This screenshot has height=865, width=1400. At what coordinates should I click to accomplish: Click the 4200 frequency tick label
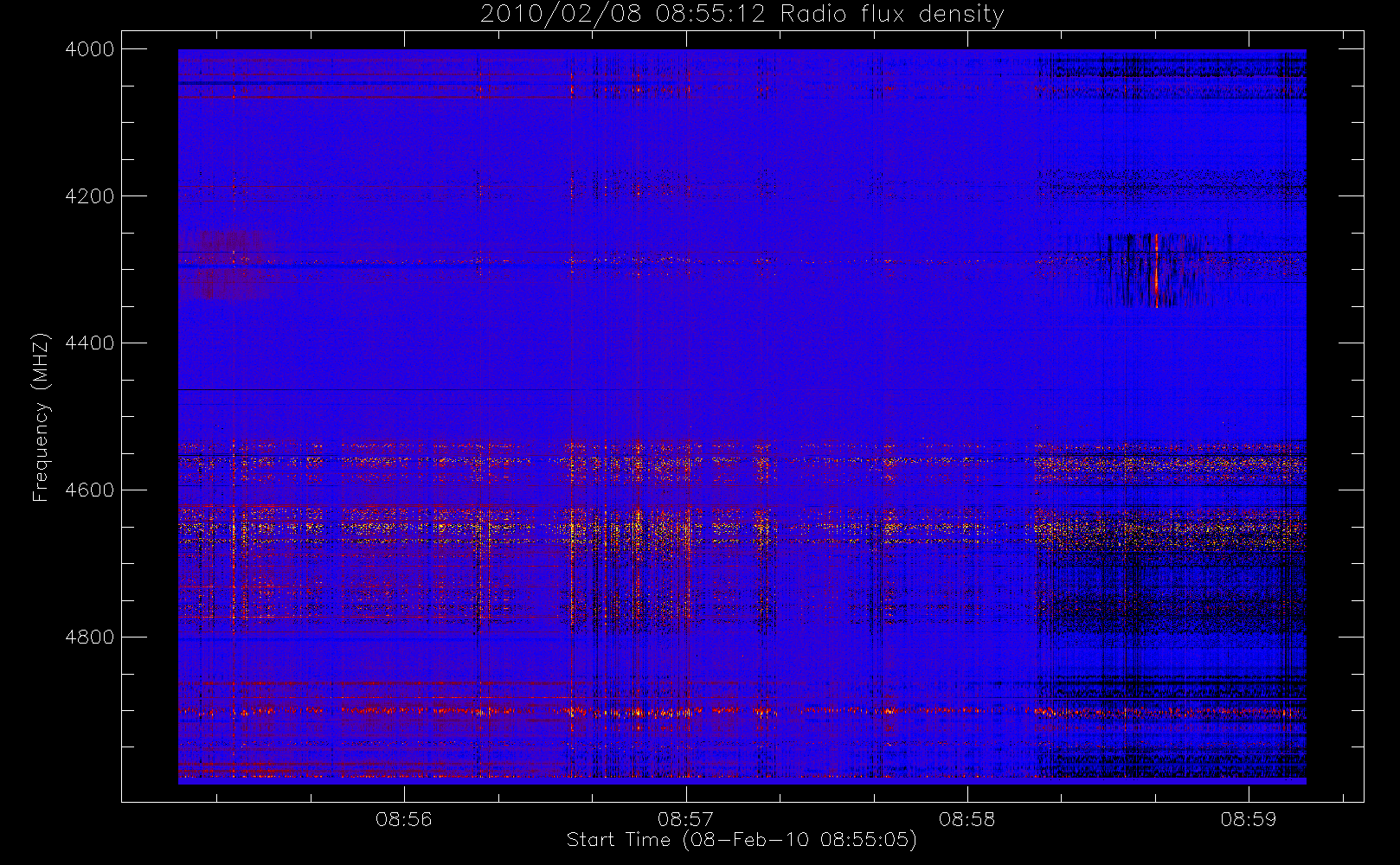pos(90,196)
